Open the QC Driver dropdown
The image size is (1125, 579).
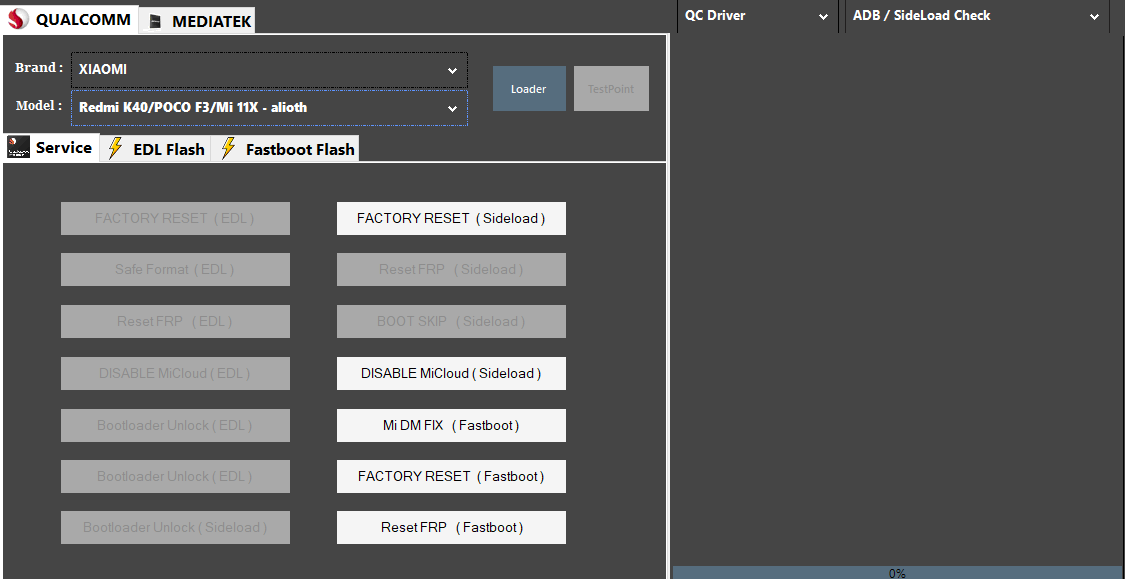pos(756,16)
